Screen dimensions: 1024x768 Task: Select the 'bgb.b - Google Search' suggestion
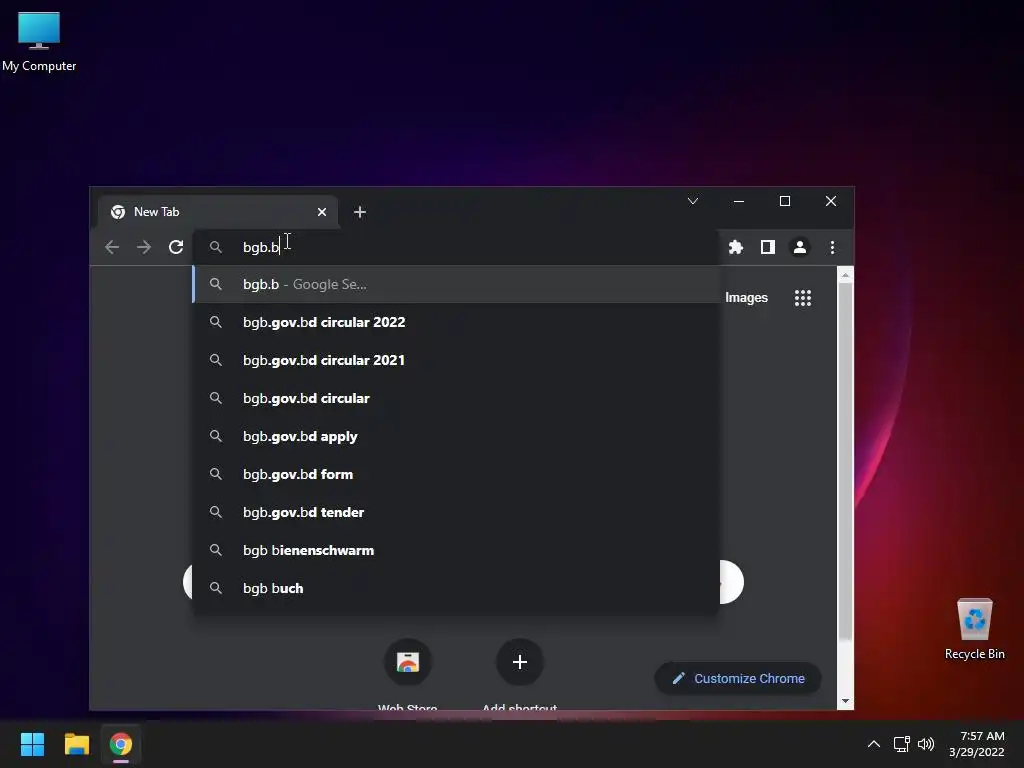pos(456,284)
